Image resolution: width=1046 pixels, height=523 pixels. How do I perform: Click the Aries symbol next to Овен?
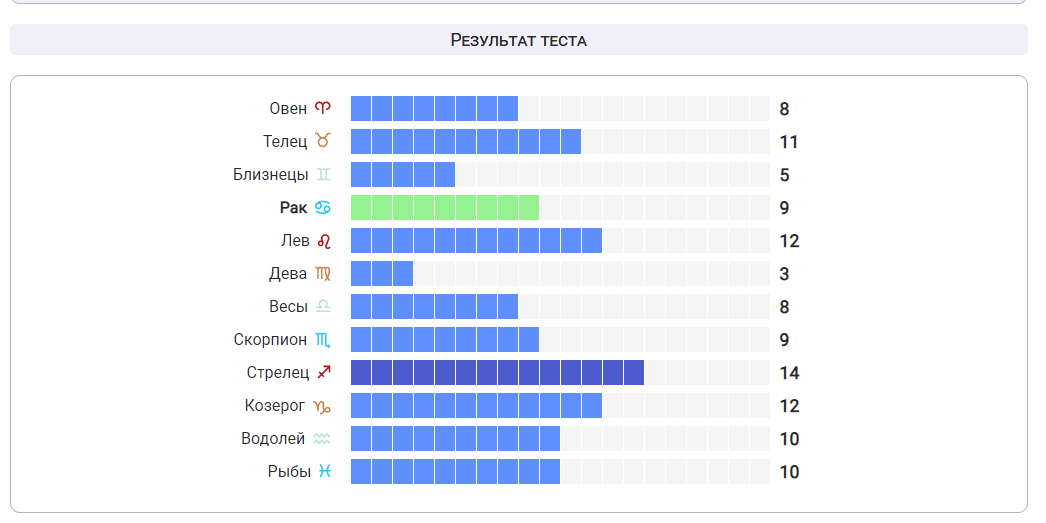322,108
